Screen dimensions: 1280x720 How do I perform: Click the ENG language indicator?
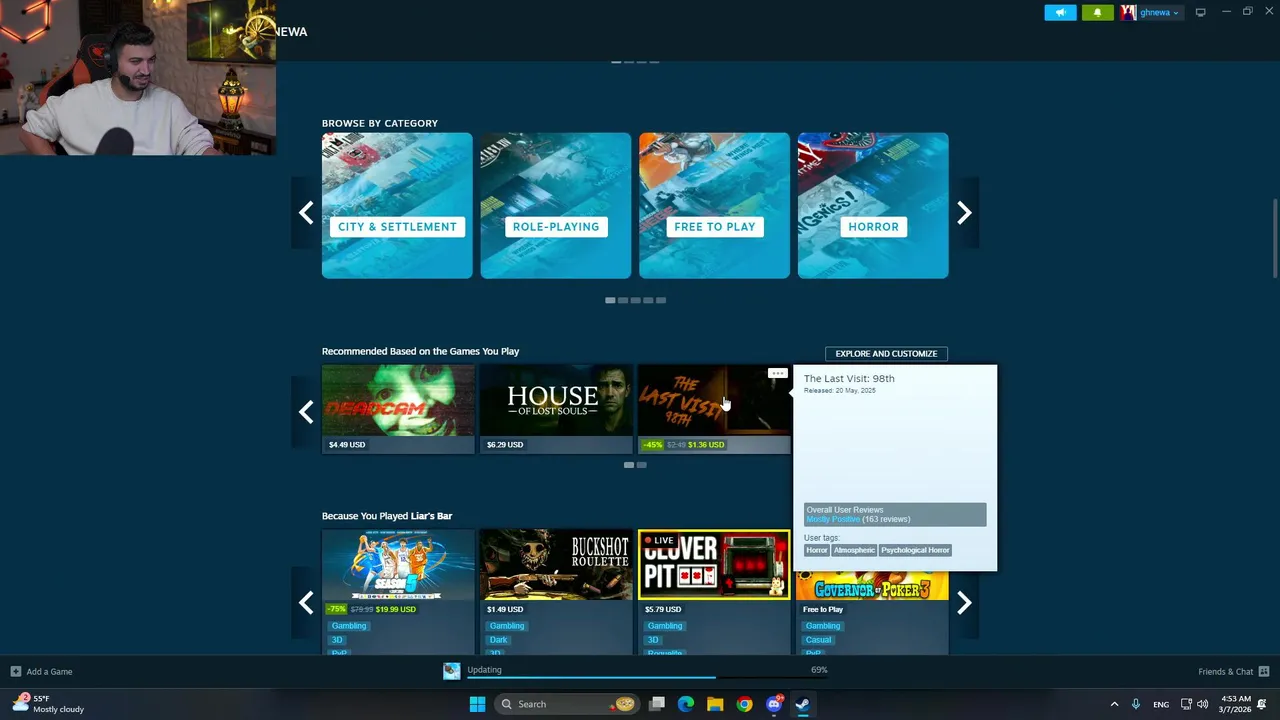(1161, 704)
